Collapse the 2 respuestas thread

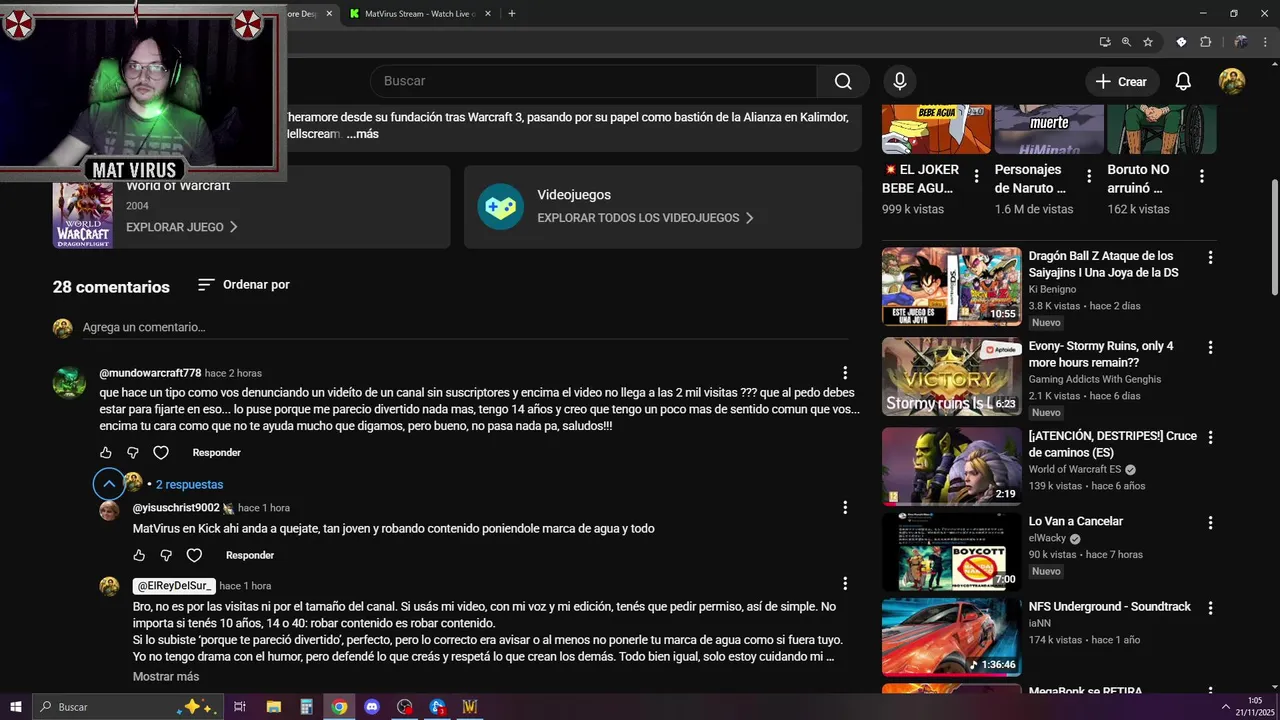coord(109,484)
